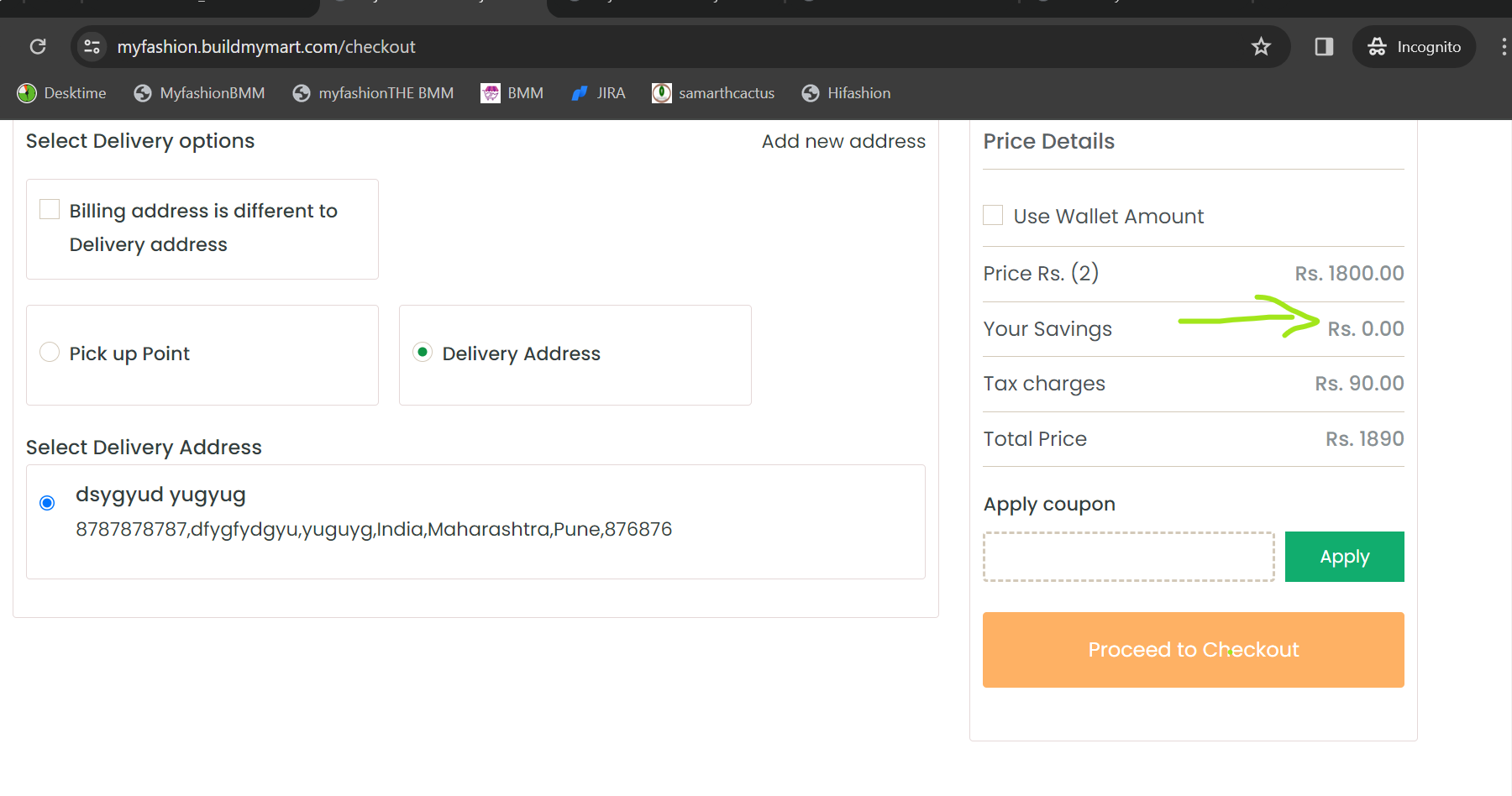Click the green Apply coupon button
Viewport: 1512px width, 796px height.
[x=1344, y=557]
